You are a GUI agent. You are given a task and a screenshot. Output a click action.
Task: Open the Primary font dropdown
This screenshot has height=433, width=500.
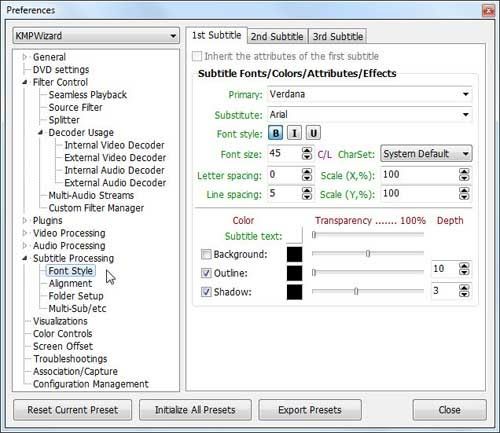[466, 94]
